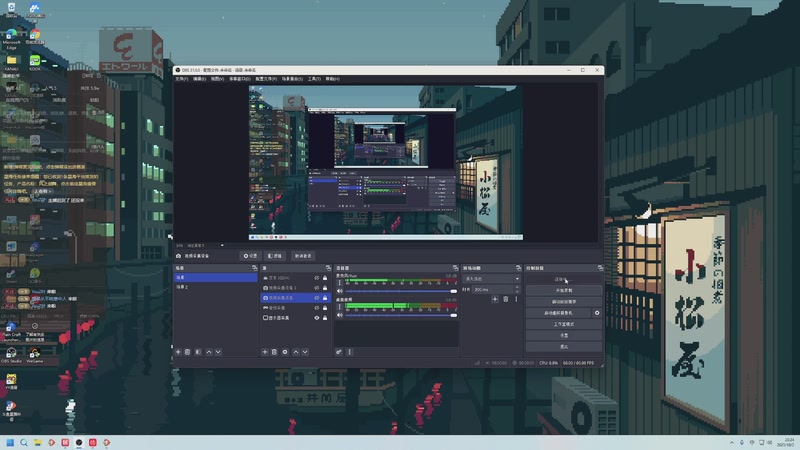Remove selected scene using Scenes trash icon
The width and height of the screenshot is (800, 450).
click(188, 352)
